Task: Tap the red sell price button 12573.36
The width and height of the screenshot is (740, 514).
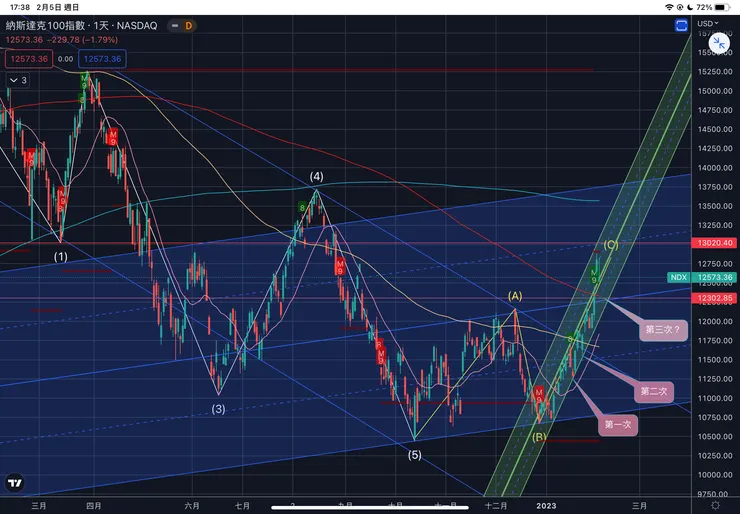Action: point(29,59)
